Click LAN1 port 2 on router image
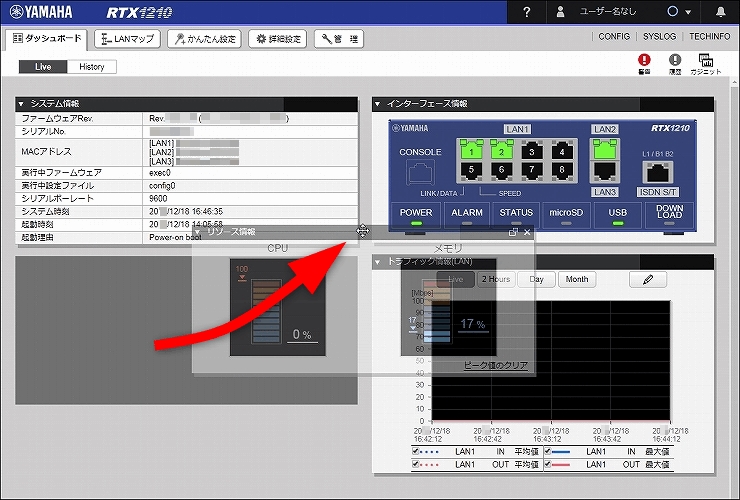740x500 pixels. 501,149
